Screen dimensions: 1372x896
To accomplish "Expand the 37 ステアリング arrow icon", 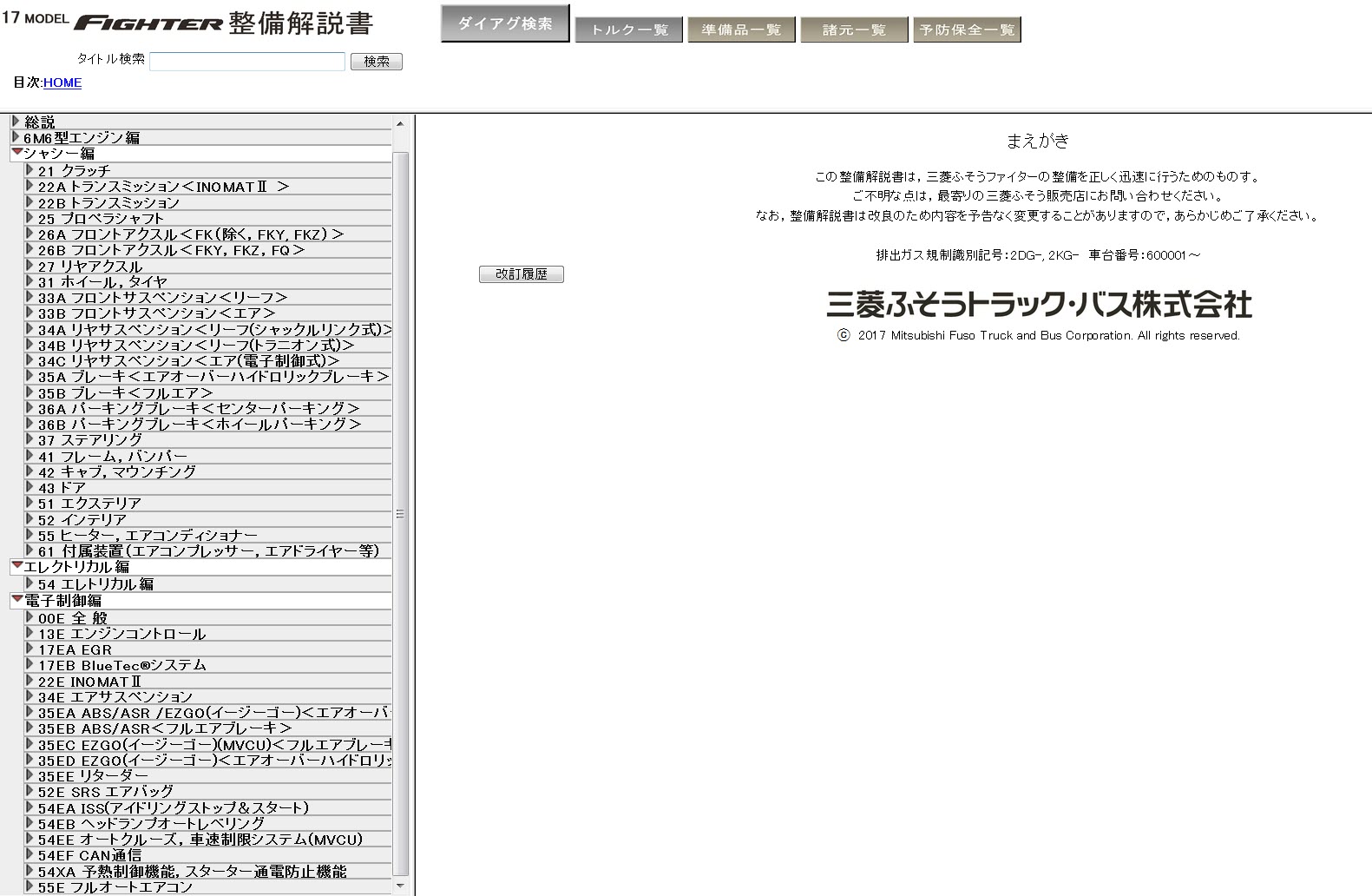I will [x=30, y=439].
